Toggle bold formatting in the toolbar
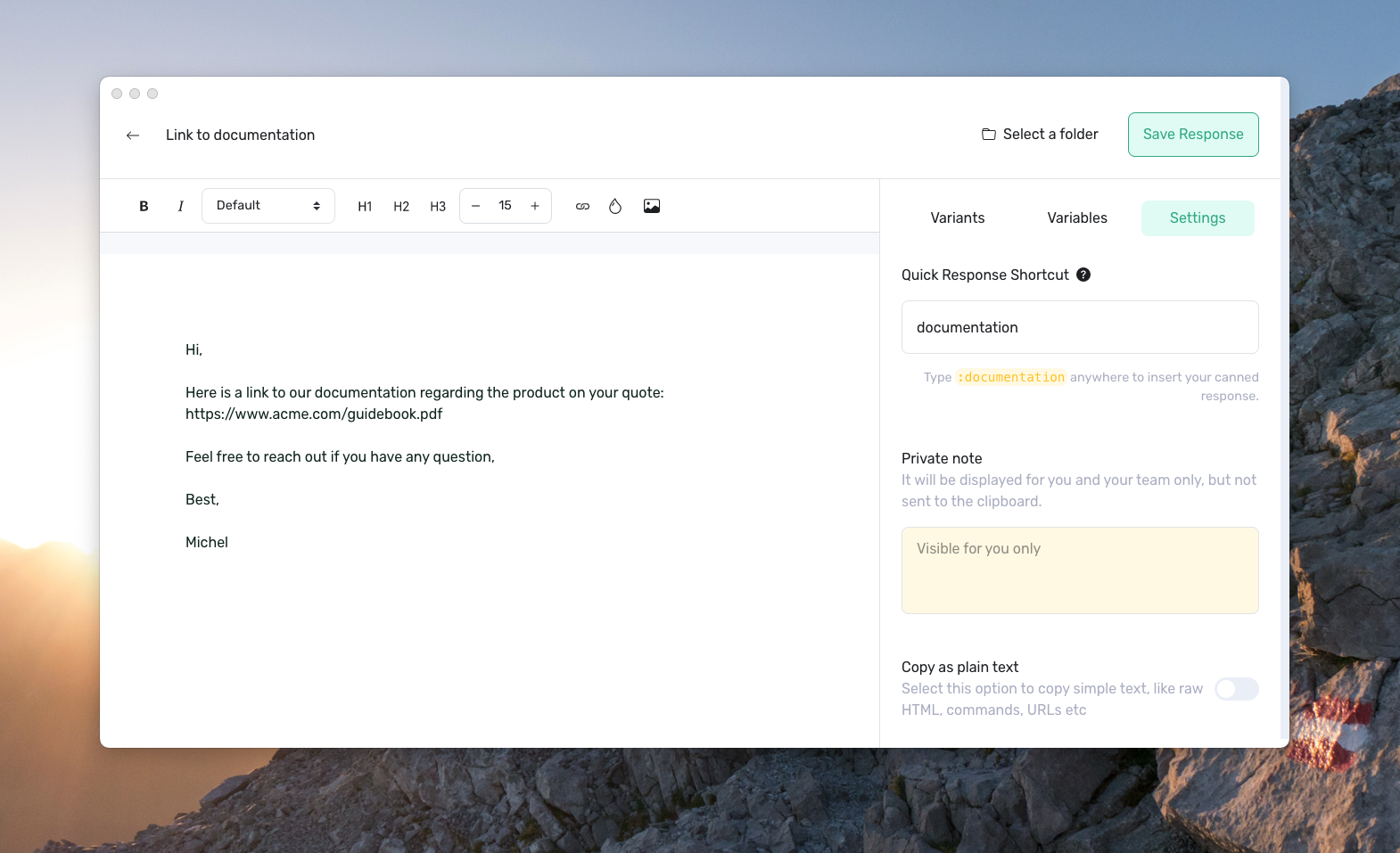Viewport: 1400px width, 853px height. pos(144,206)
